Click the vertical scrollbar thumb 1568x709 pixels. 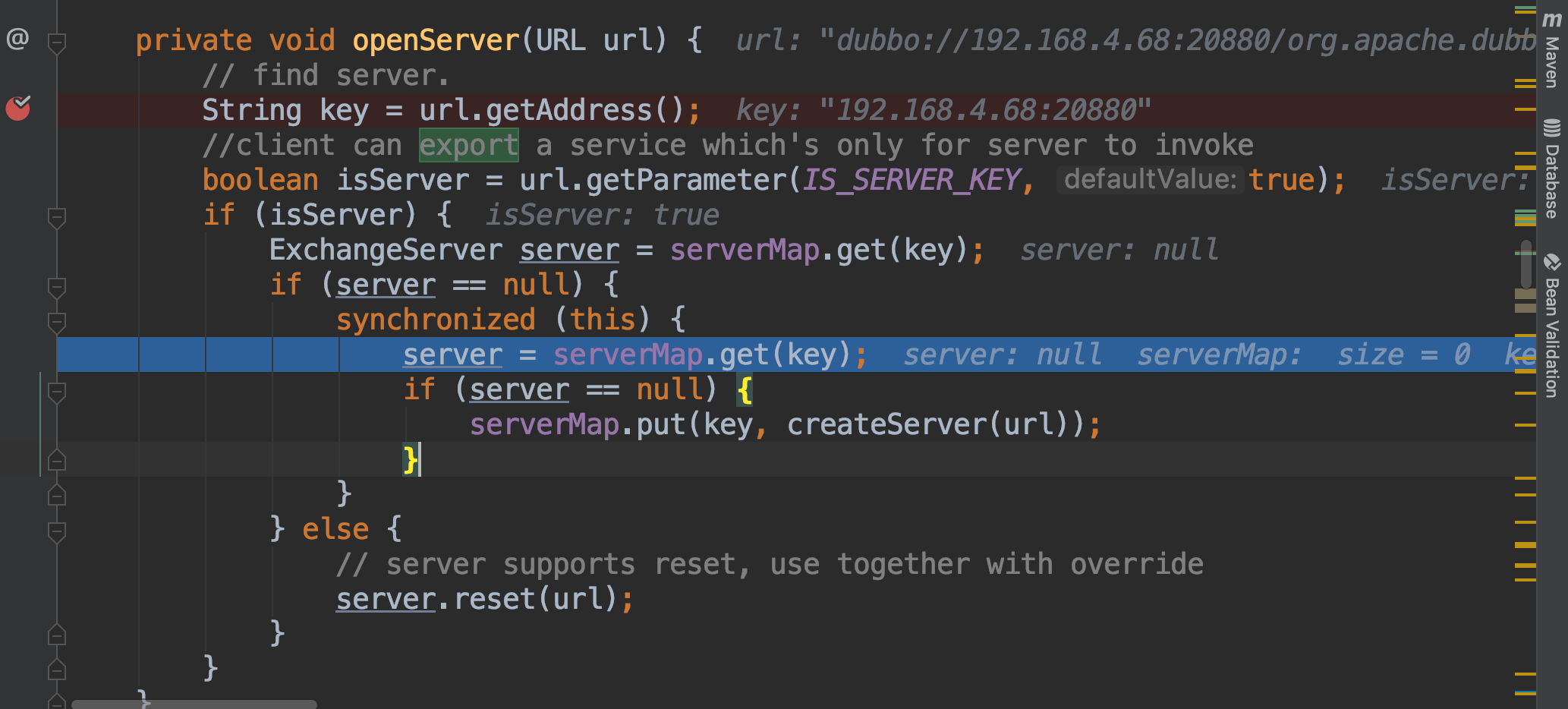coord(1525,264)
